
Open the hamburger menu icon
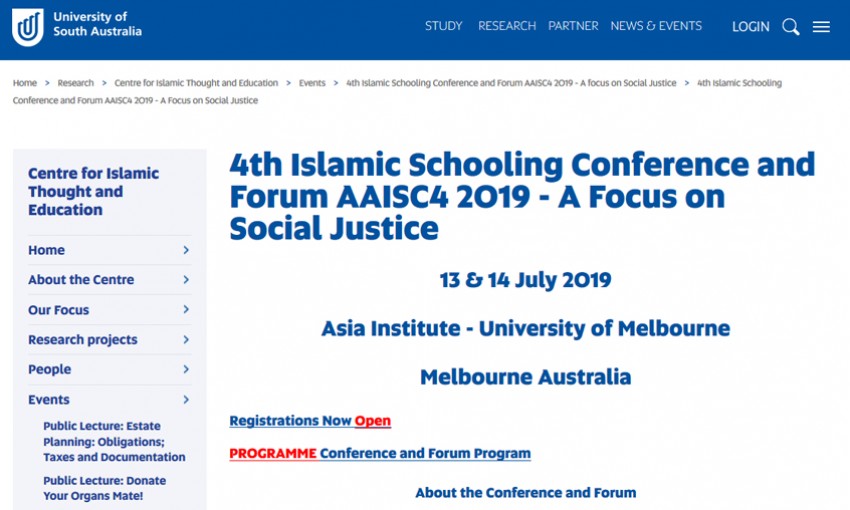[x=821, y=27]
